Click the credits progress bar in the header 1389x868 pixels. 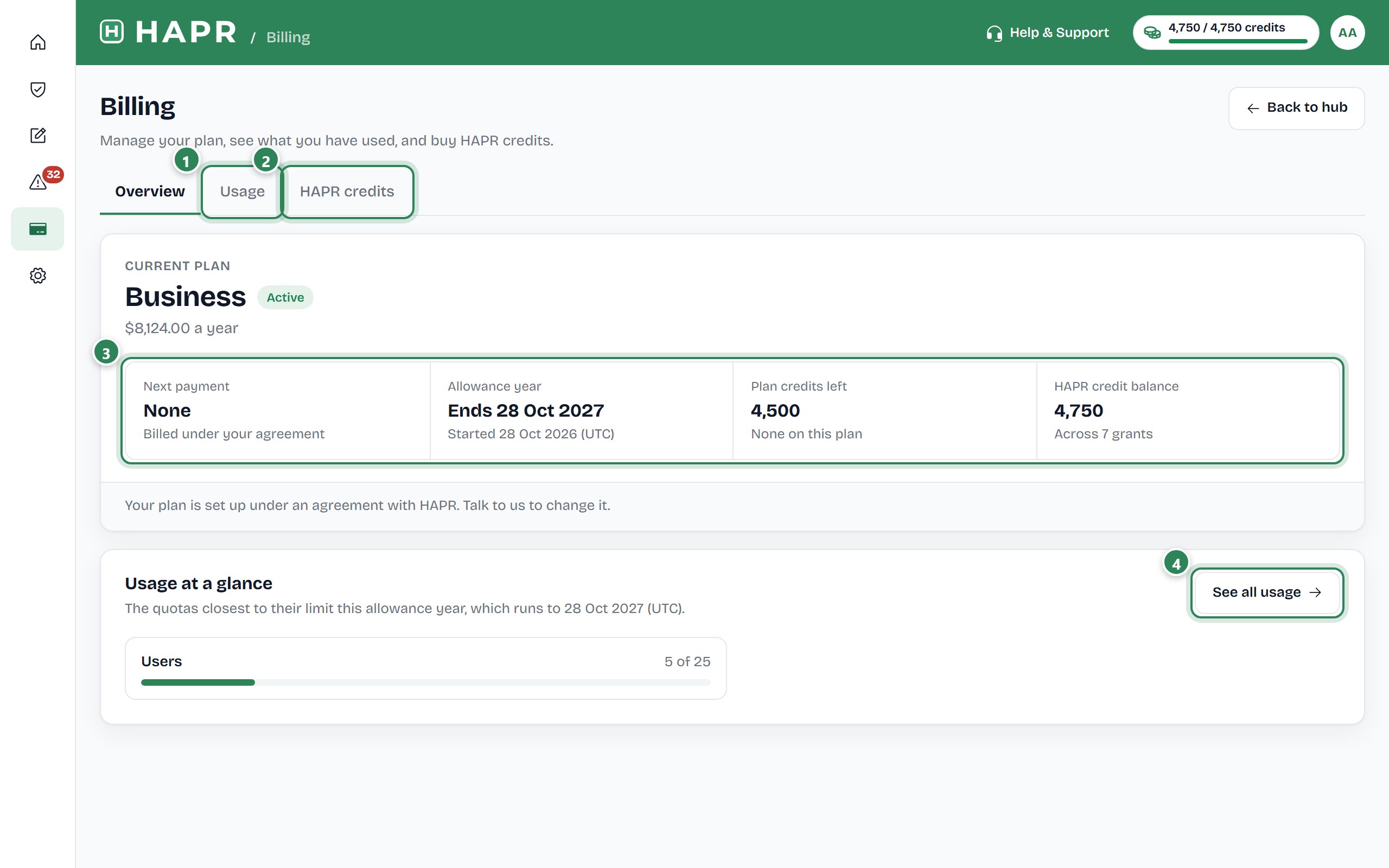click(x=1238, y=41)
